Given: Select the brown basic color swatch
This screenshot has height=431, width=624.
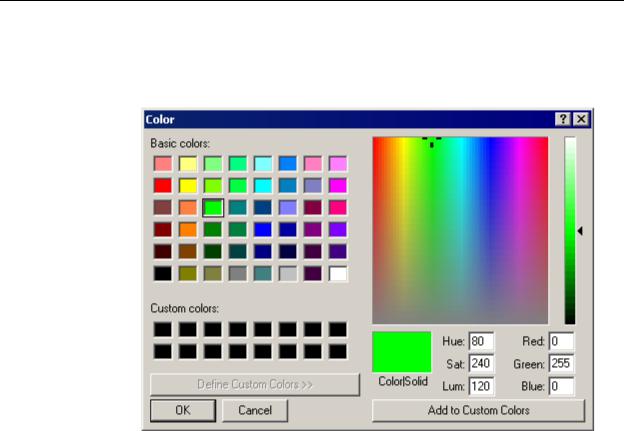Looking at the screenshot, I should tap(188, 252).
